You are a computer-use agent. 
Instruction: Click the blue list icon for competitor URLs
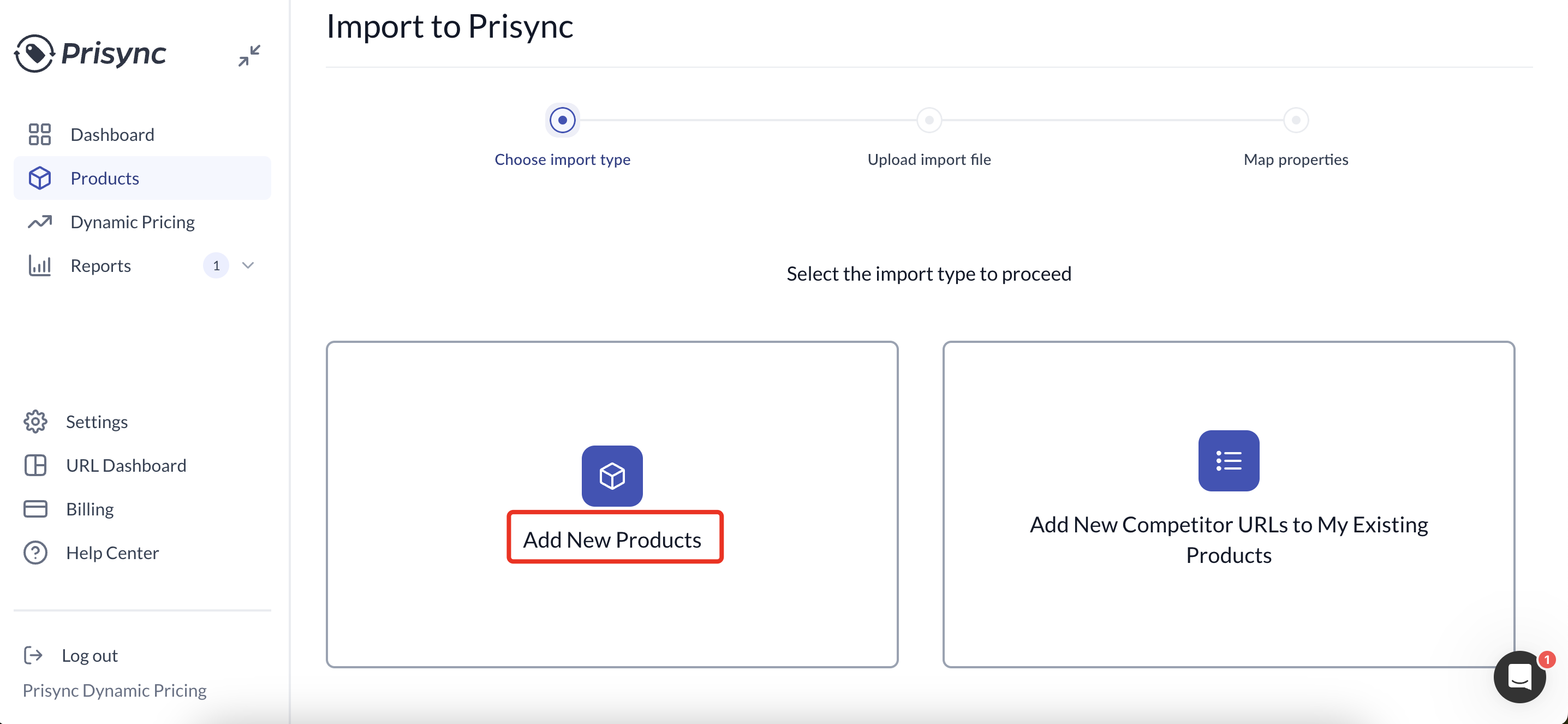[x=1229, y=460]
